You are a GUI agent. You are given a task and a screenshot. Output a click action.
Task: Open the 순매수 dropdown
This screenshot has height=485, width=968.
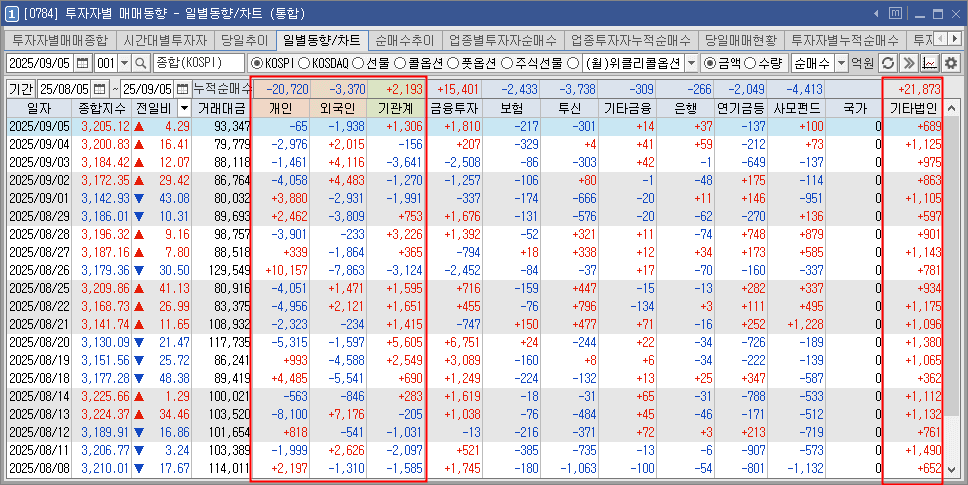[x=841, y=63]
